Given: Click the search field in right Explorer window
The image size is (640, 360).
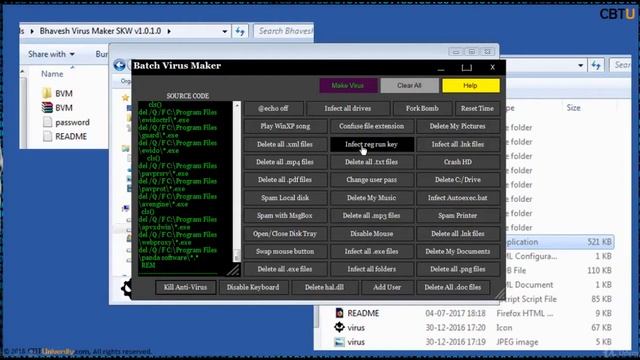Looking at the screenshot, I should (x=620, y=65).
